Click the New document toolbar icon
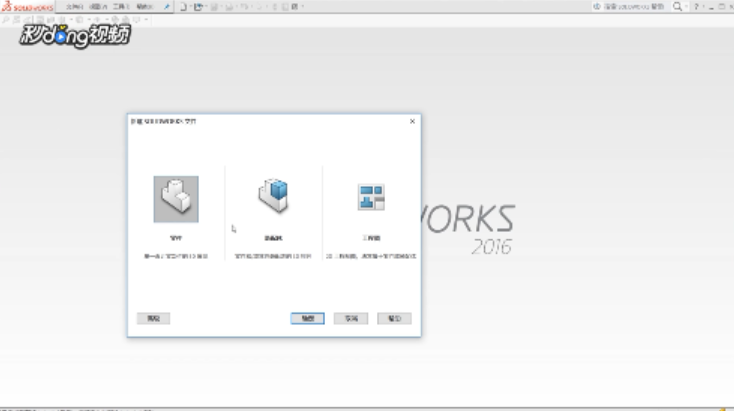The width and height of the screenshot is (734, 411). [x=184, y=7]
